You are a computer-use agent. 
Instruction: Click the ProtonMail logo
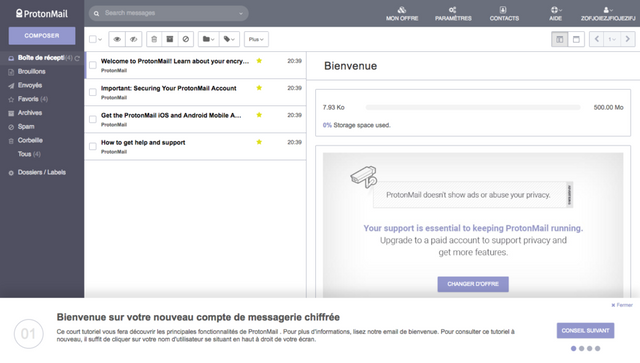click(42, 13)
